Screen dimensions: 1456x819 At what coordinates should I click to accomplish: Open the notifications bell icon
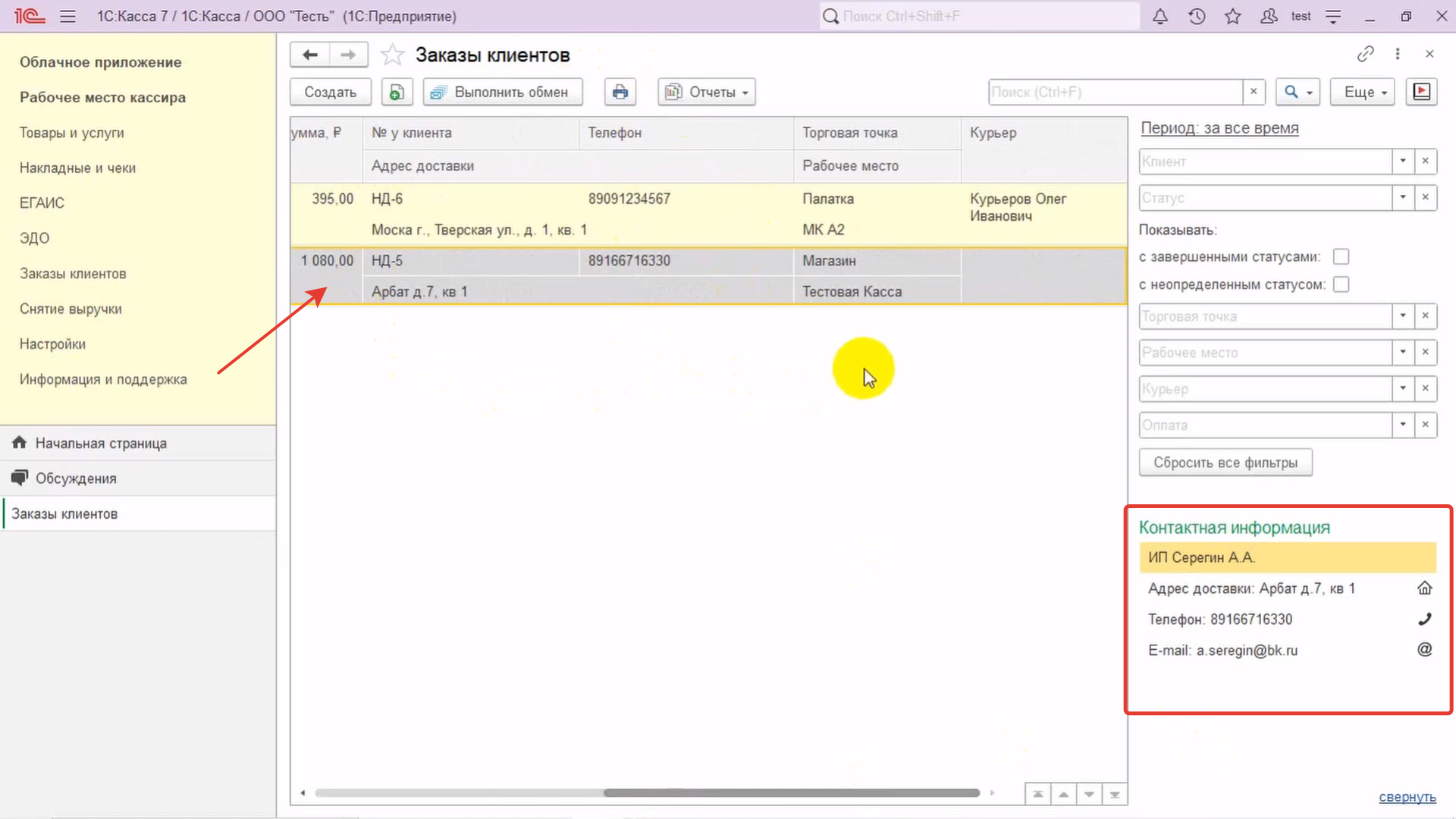(x=1160, y=16)
